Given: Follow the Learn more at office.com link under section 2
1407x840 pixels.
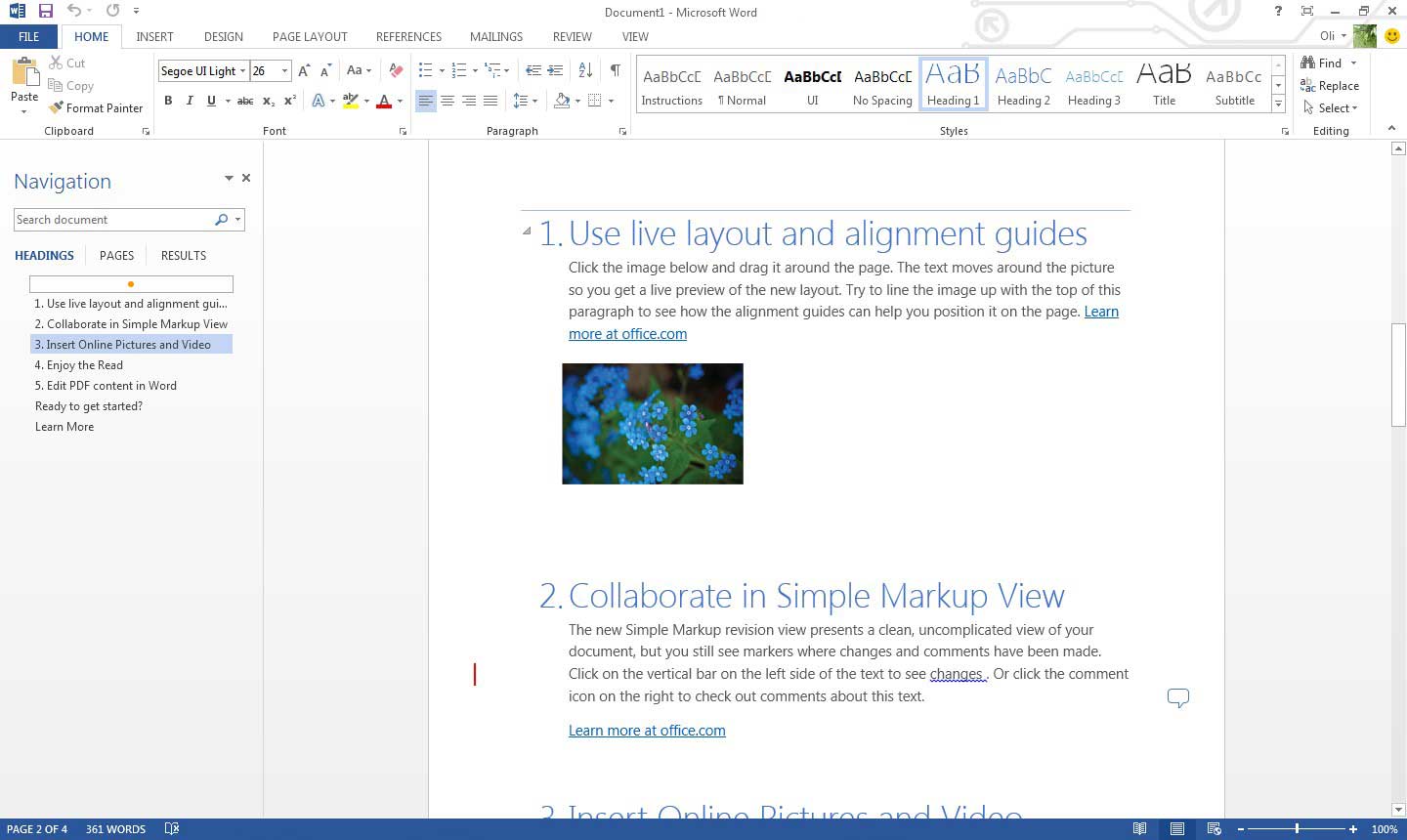Looking at the screenshot, I should pyautogui.click(x=647, y=731).
